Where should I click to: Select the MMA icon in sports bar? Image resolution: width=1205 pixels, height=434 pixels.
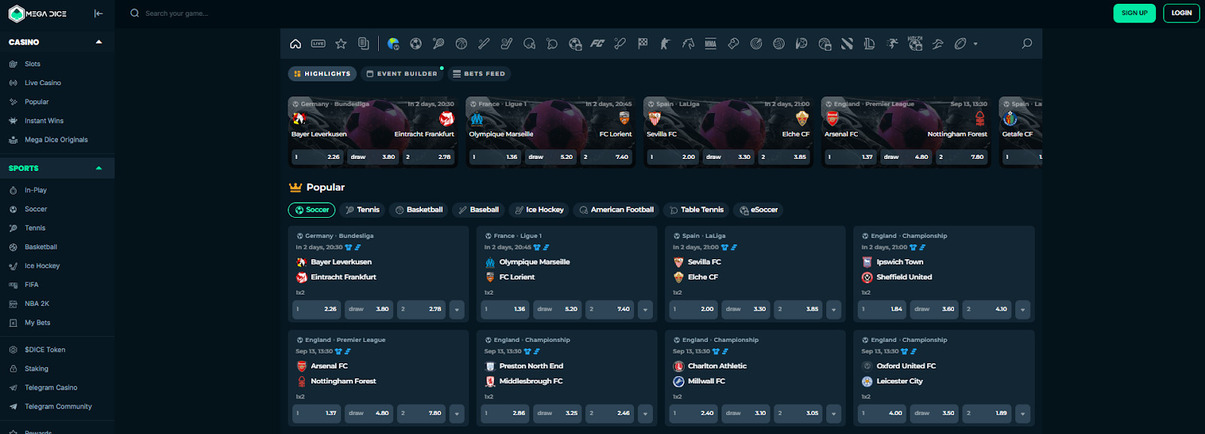(711, 44)
